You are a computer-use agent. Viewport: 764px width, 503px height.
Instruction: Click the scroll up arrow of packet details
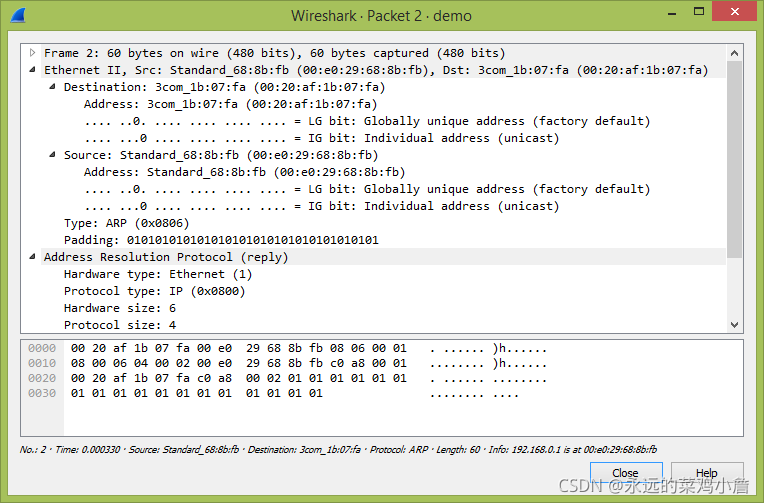click(x=734, y=53)
